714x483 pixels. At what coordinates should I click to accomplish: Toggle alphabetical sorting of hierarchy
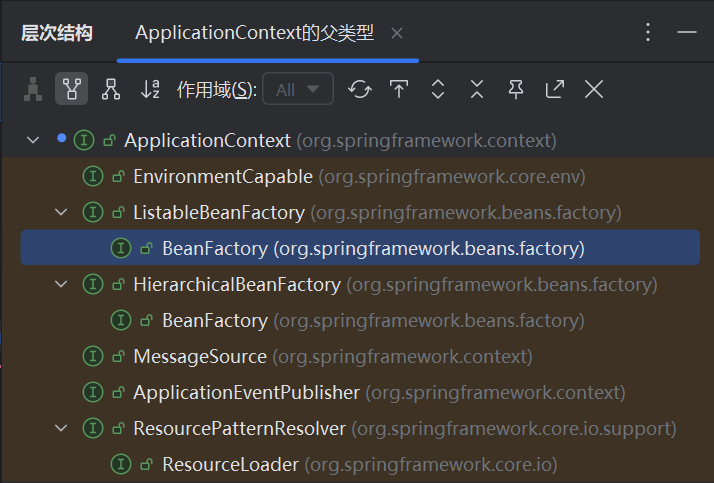(x=150, y=89)
